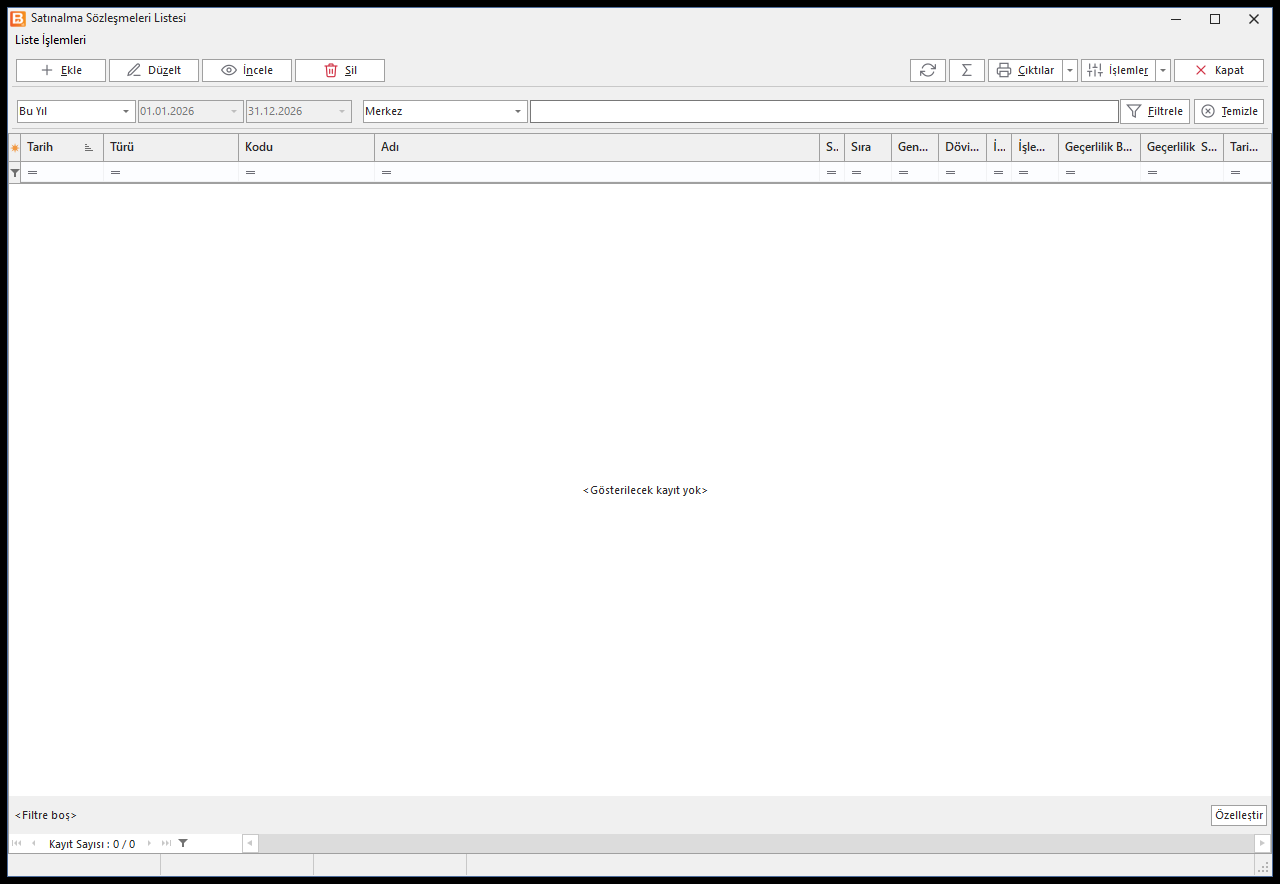Sort by the Tarih column header
The height and width of the screenshot is (884, 1280).
point(62,147)
